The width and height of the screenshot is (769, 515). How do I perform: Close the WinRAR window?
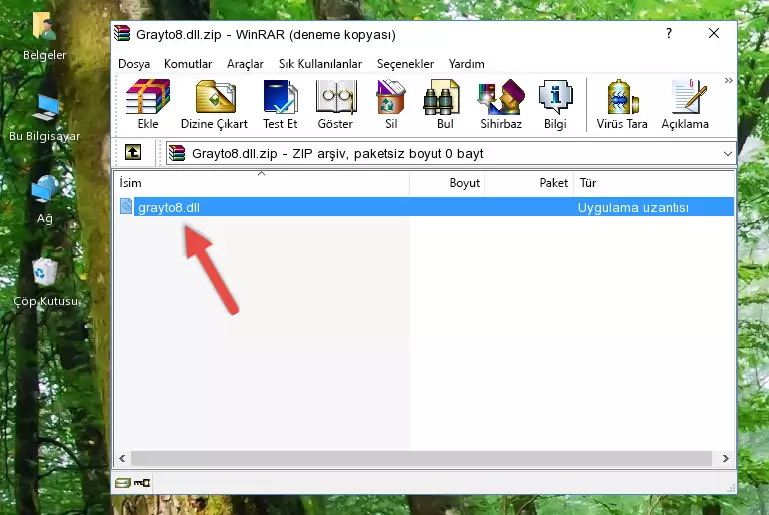[714, 33]
